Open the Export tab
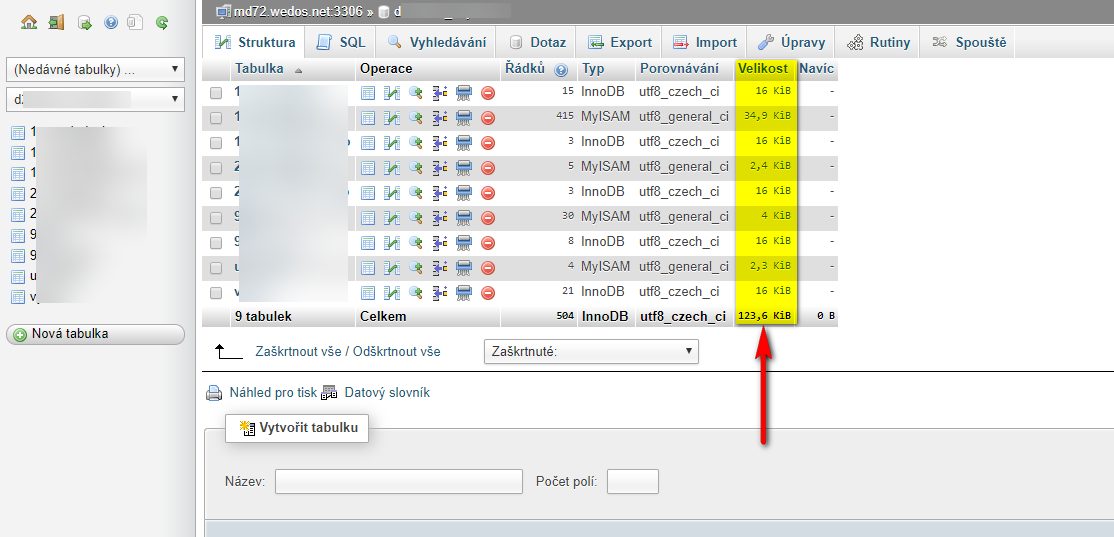1114x537 pixels. (620, 42)
